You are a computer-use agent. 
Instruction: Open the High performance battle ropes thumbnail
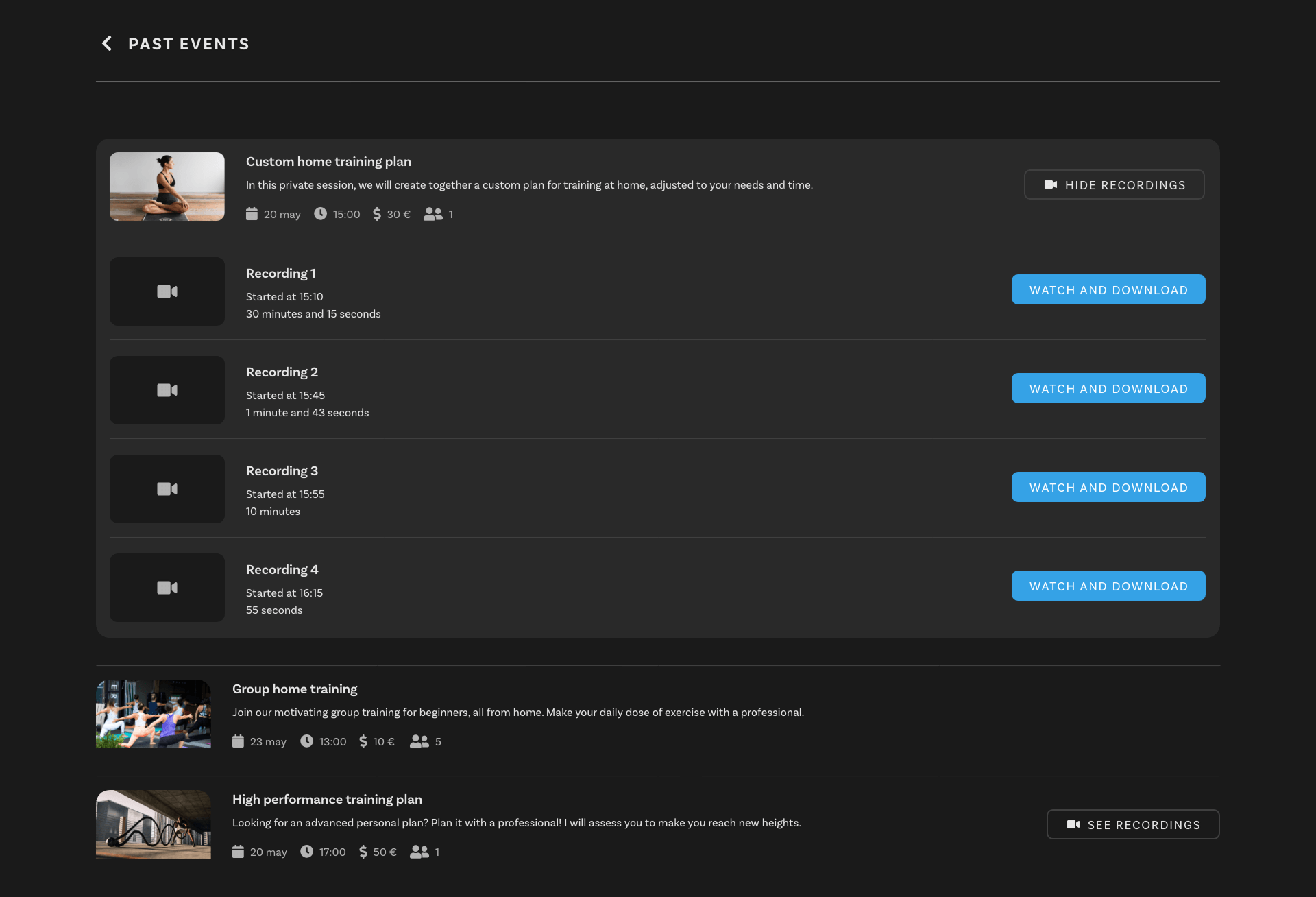(x=154, y=824)
